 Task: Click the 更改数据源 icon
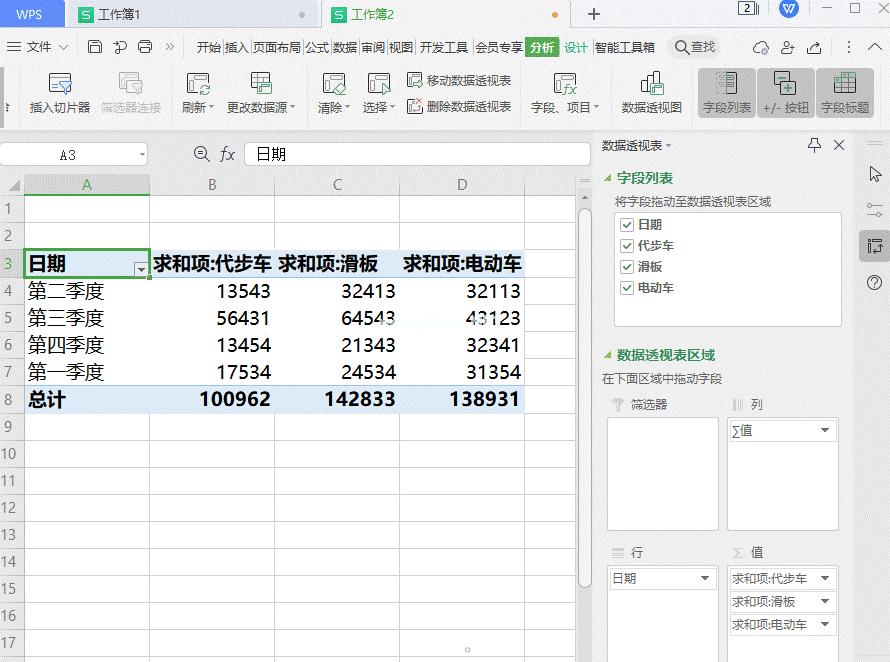click(x=261, y=84)
